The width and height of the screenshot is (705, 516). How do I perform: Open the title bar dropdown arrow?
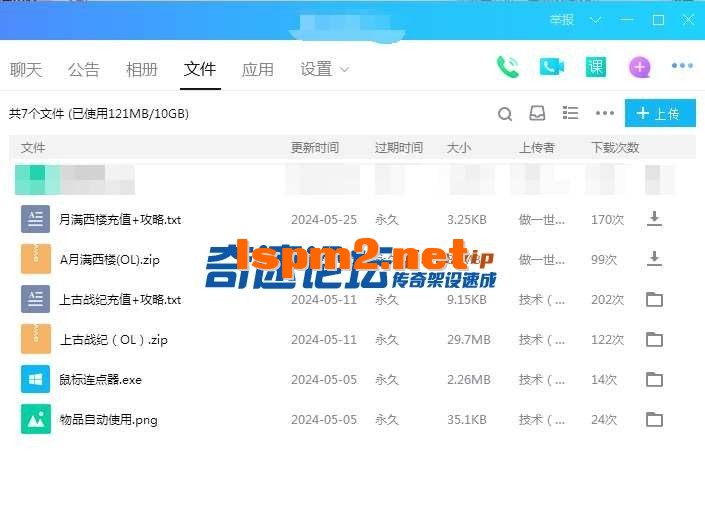[x=596, y=19]
